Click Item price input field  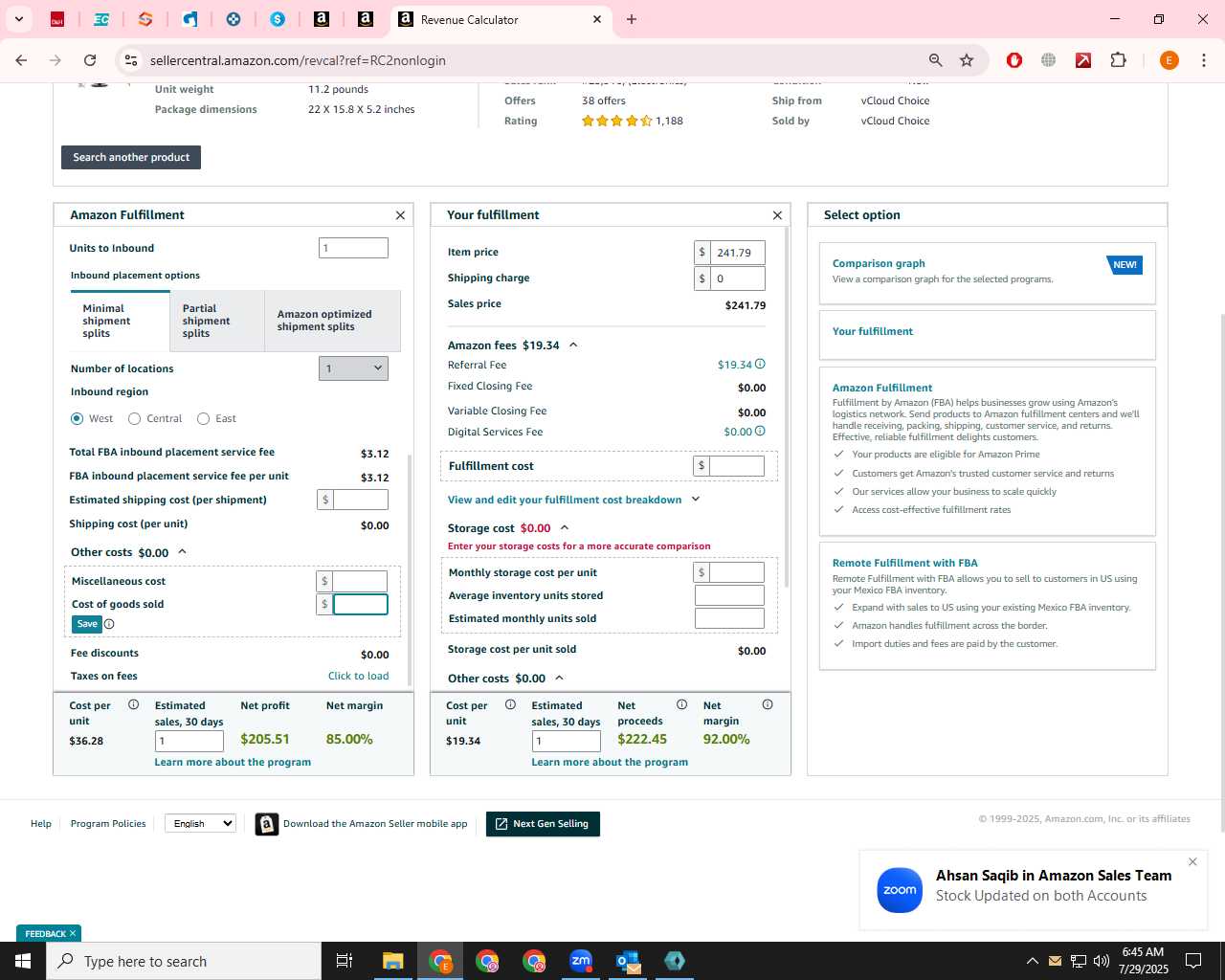pyautogui.click(x=738, y=253)
